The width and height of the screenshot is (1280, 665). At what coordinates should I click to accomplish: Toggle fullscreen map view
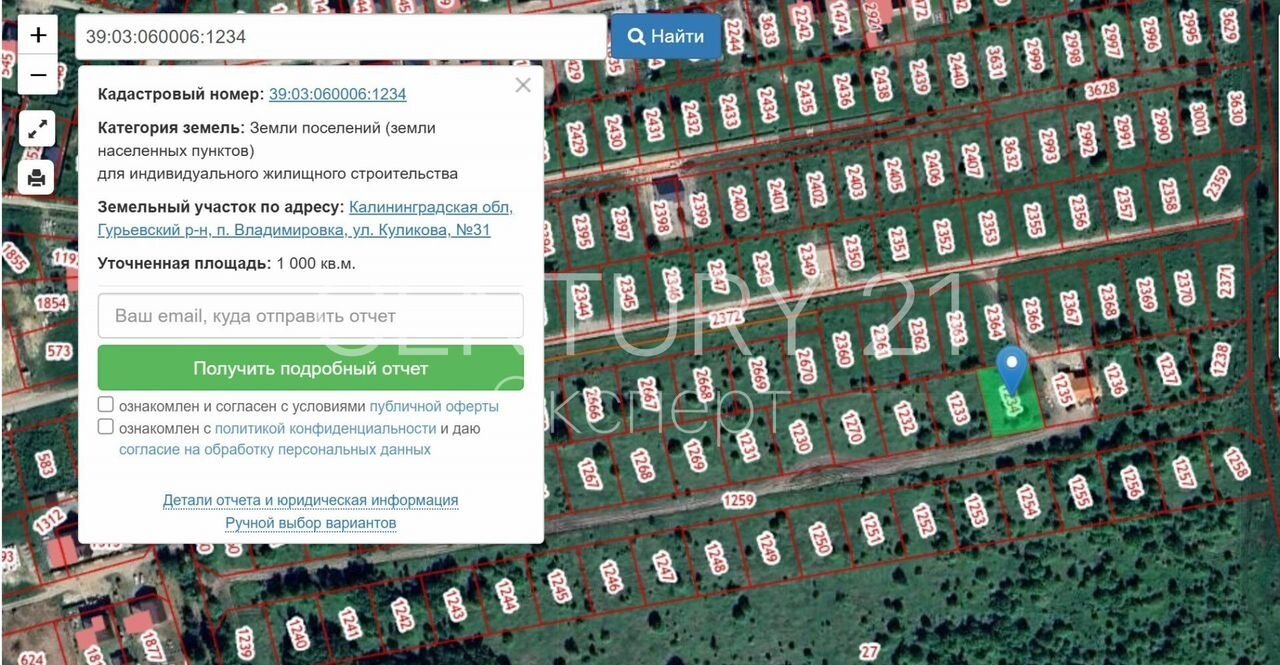point(37,129)
